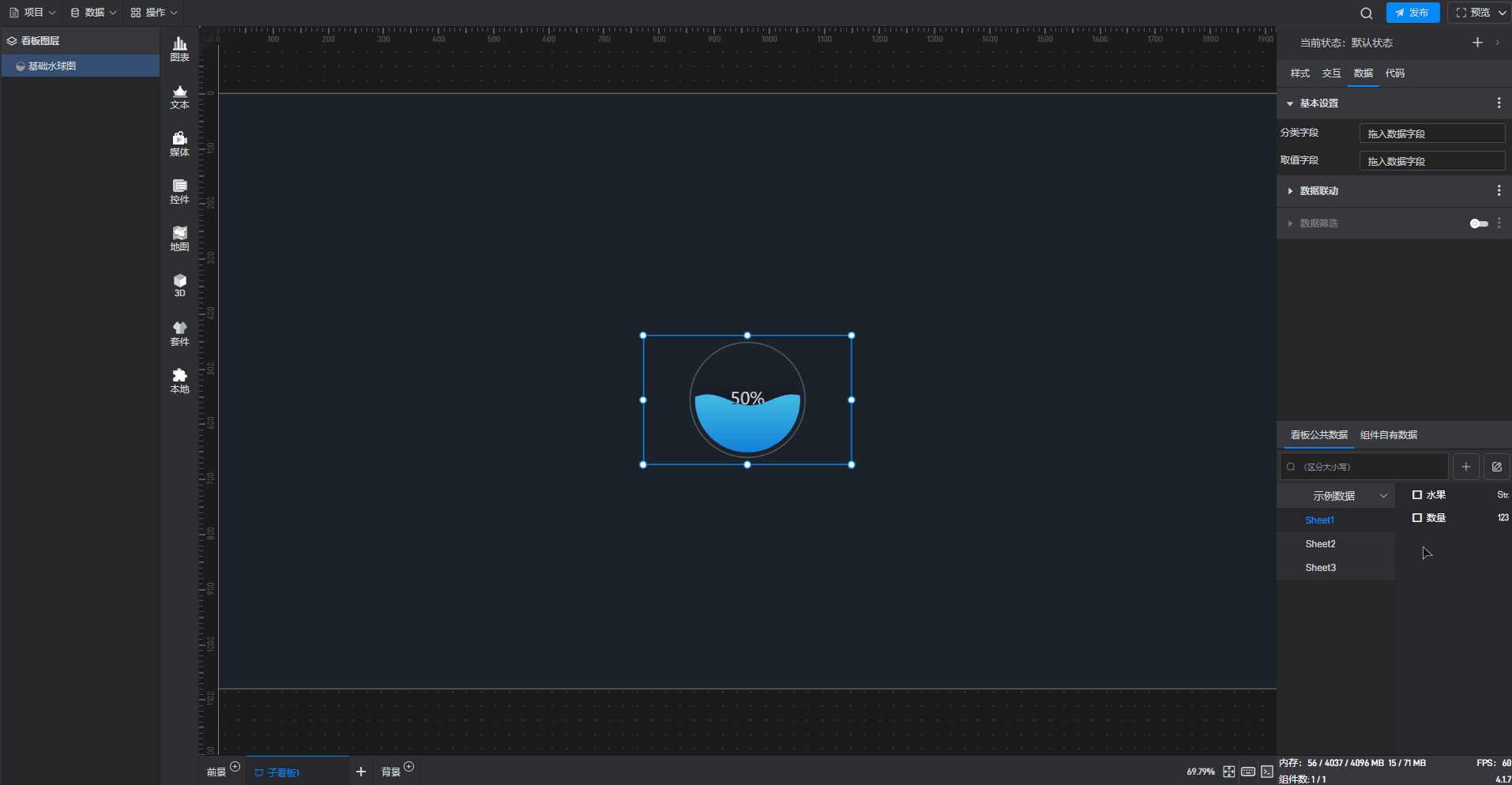The width and height of the screenshot is (1512, 785).
Task: Select Sheet2 in the data list
Action: 1320,544
